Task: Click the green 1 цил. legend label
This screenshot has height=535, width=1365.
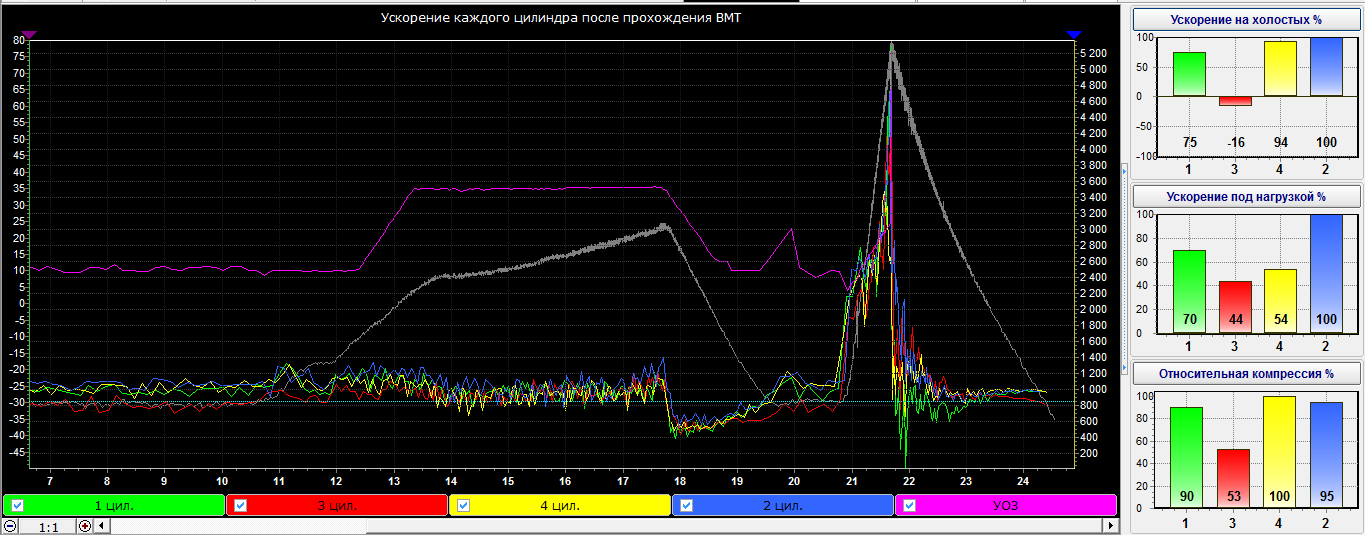Action: [x=114, y=506]
